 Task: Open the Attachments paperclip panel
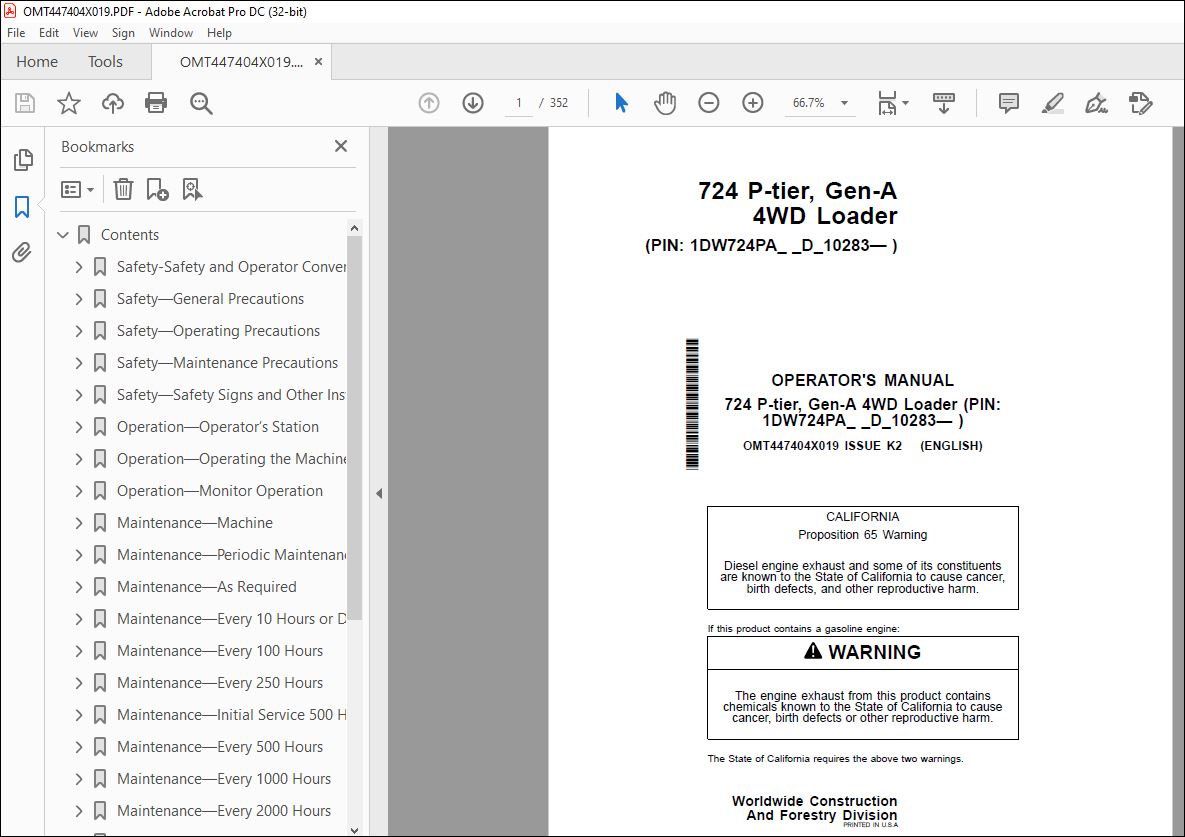point(22,252)
